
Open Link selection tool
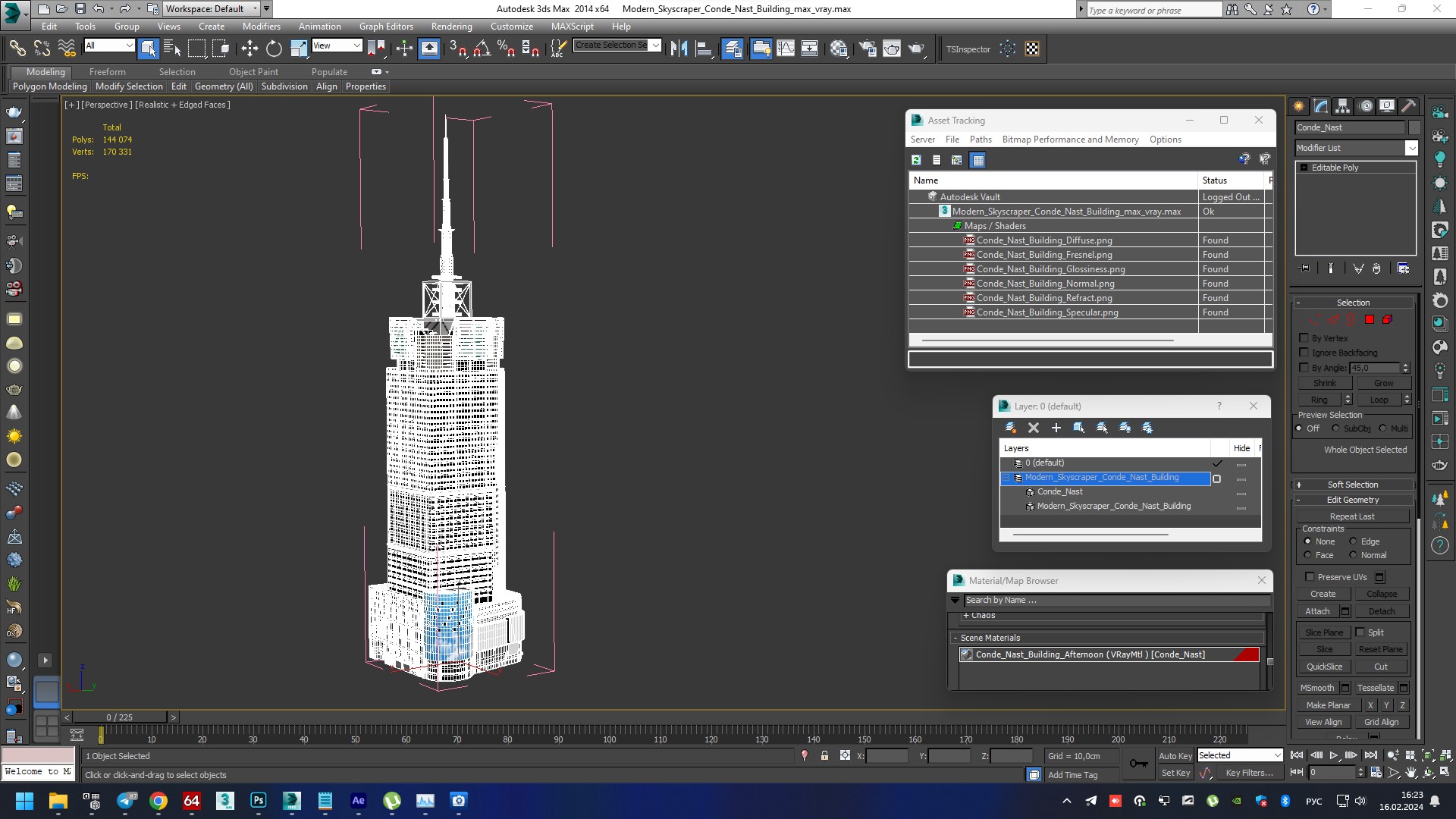pyautogui.click(x=17, y=49)
